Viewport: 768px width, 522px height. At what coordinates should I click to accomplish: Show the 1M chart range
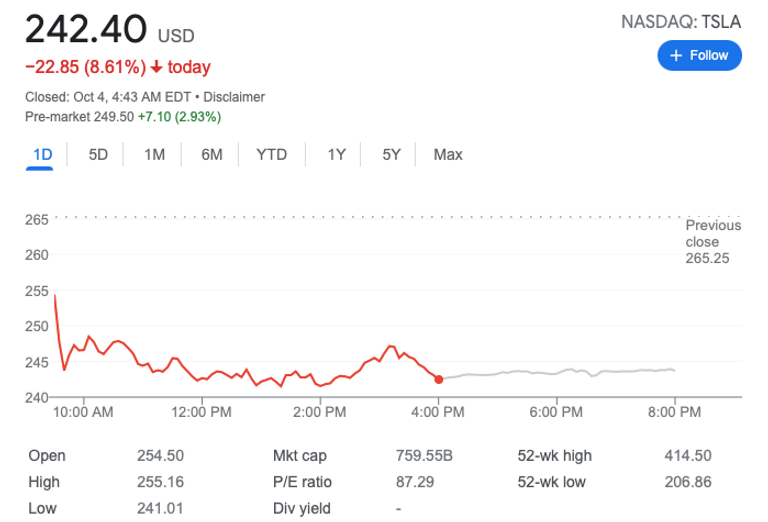click(x=154, y=154)
